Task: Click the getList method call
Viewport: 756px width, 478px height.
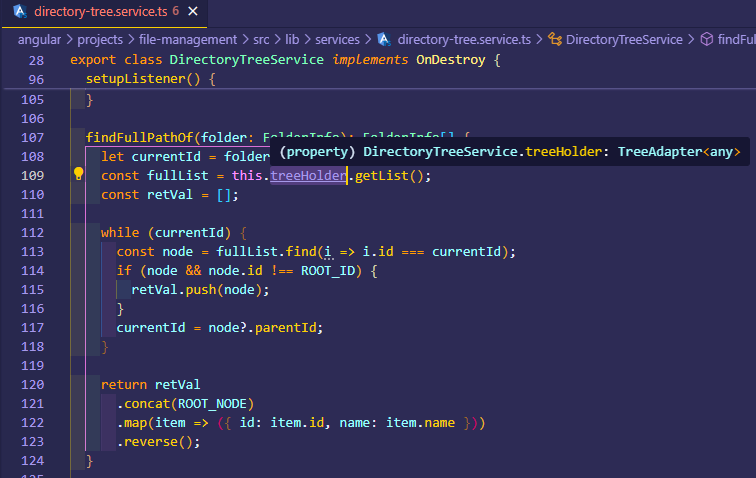Action: click(x=381, y=175)
